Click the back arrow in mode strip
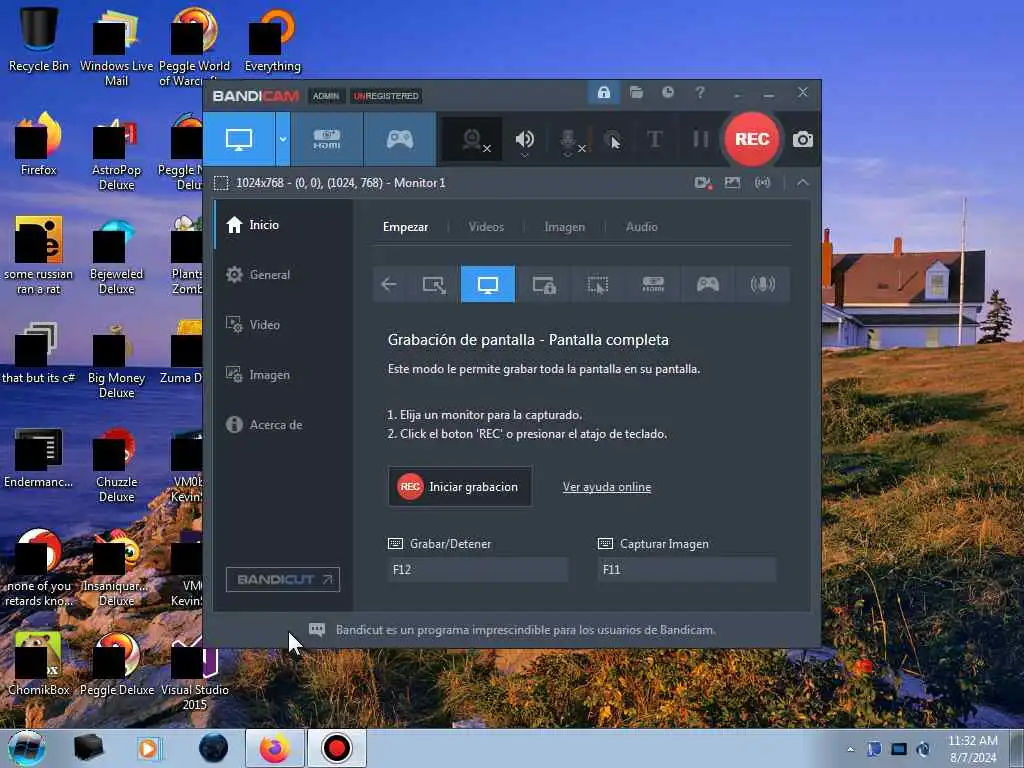 point(389,284)
